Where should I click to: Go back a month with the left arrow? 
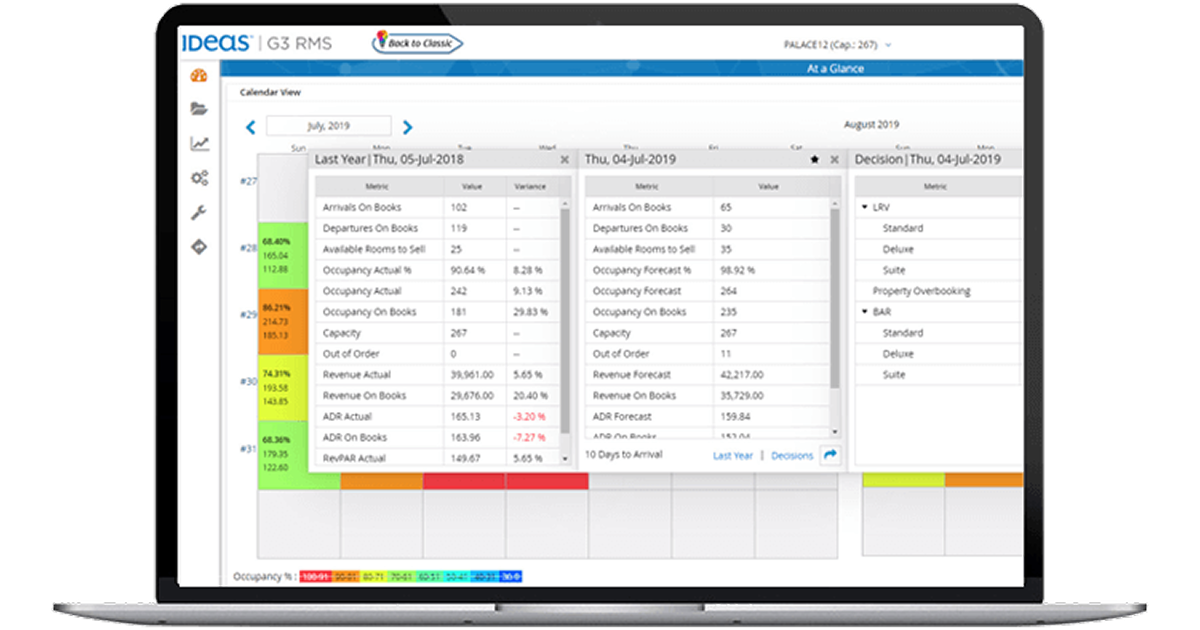[250, 125]
